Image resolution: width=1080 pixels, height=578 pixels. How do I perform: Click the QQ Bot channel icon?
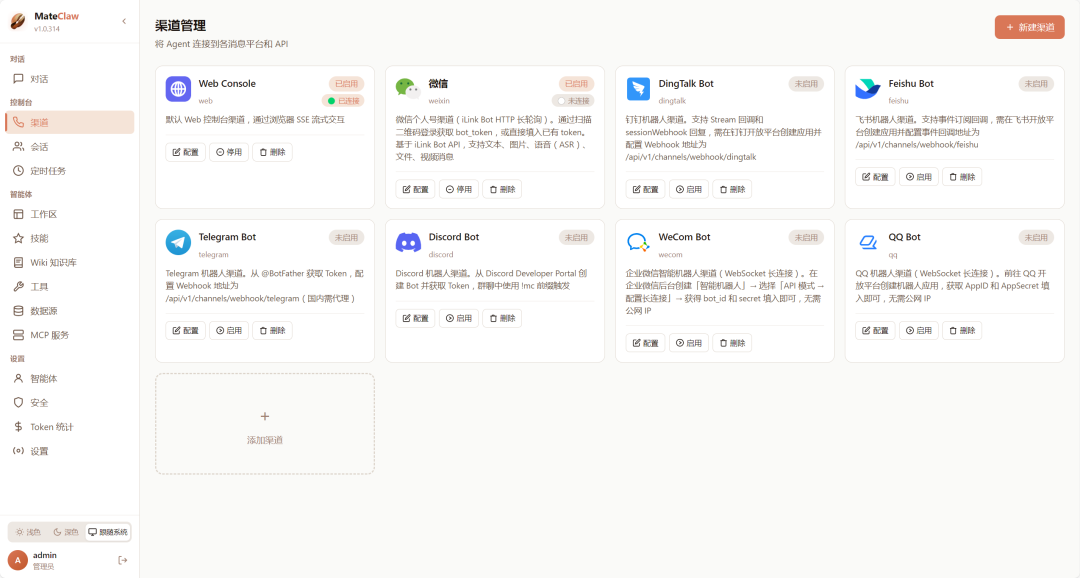(868, 241)
